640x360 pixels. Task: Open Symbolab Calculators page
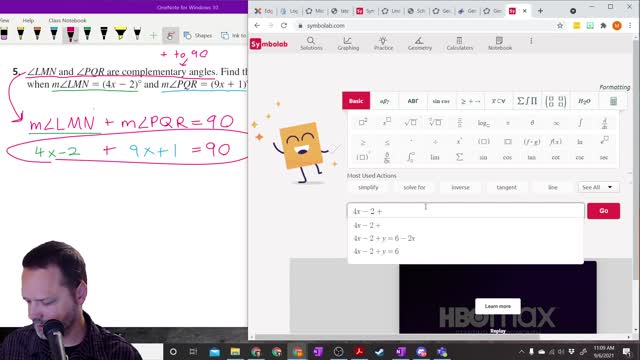click(x=460, y=43)
